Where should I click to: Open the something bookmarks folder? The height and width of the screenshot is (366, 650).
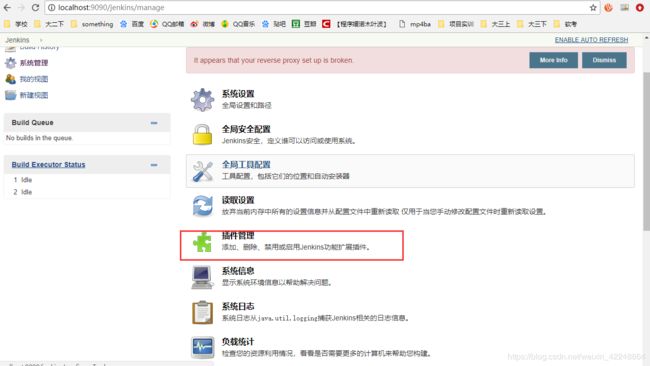(92, 24)
